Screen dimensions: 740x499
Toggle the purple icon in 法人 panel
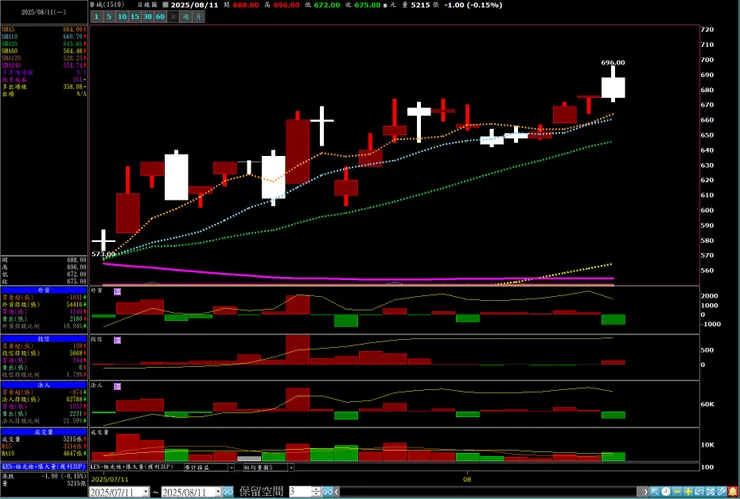pyautogui.click(x=118, y=386)
